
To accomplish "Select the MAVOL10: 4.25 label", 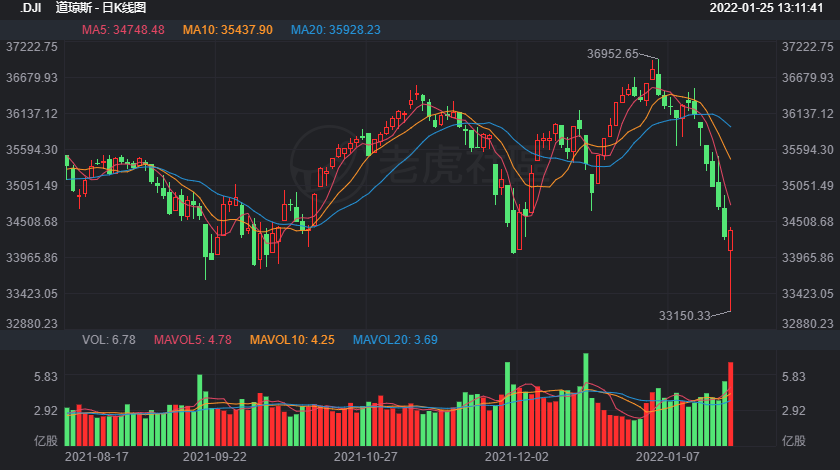I will pyautogui.click(x=292, y=340).
